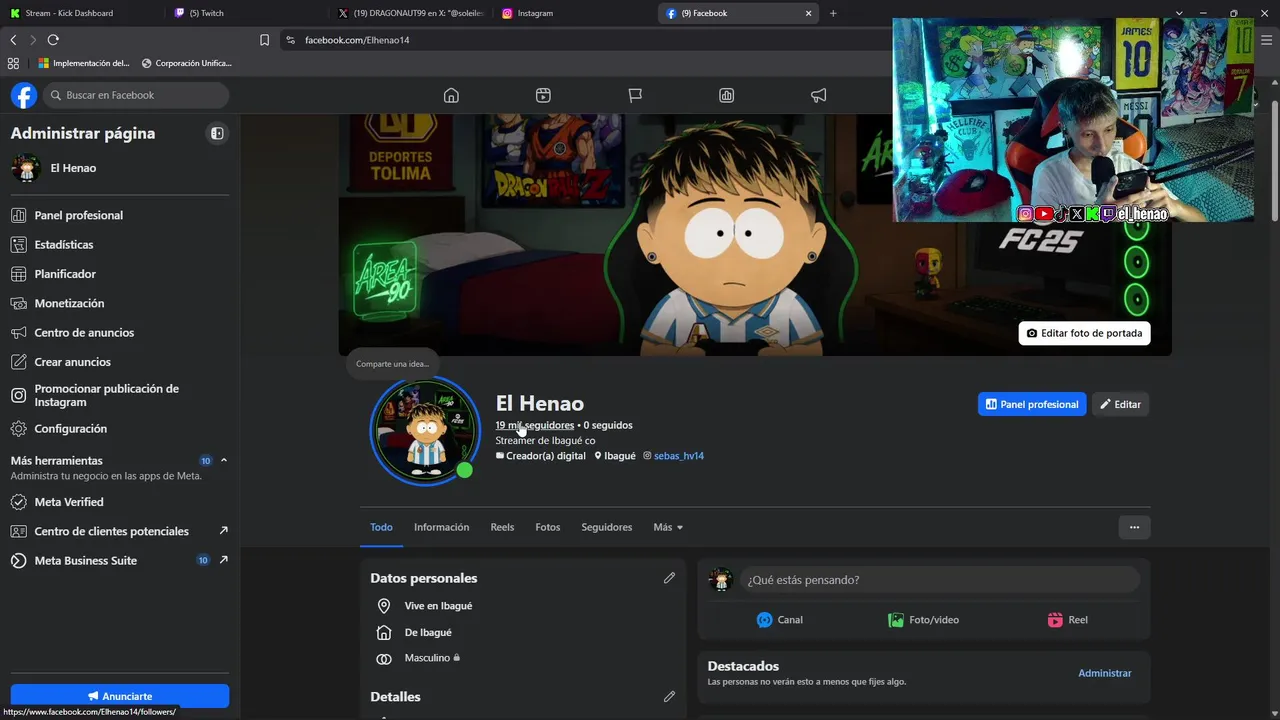Open the megaphone ads icon in top bar
1280x720 pixels.
coord(819,95)
